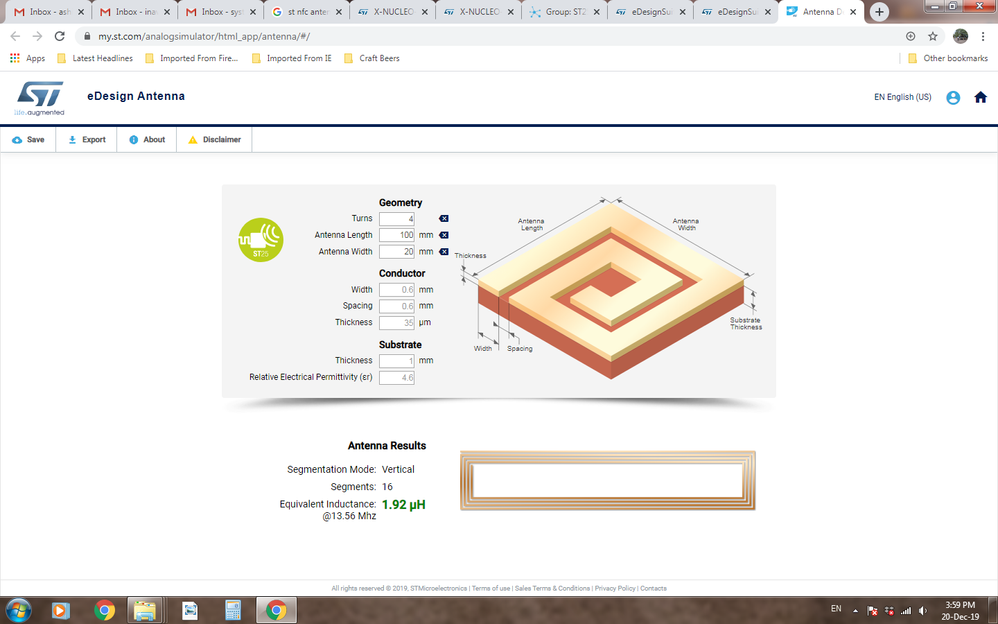Bookmark this page with star icon

pyautogui.click(x=932, y=36)
